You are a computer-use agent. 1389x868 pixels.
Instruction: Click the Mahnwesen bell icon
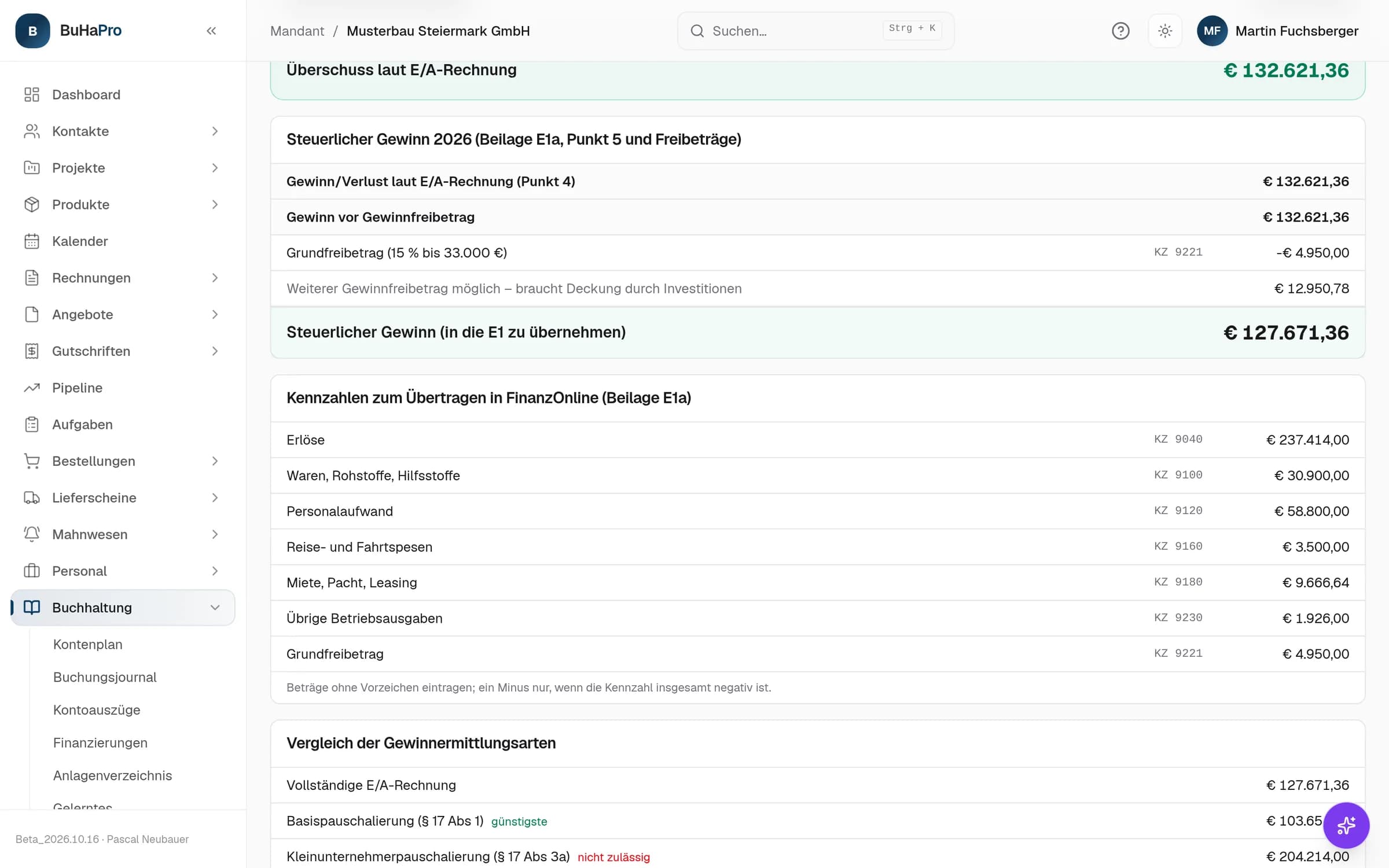coord(32,534)
